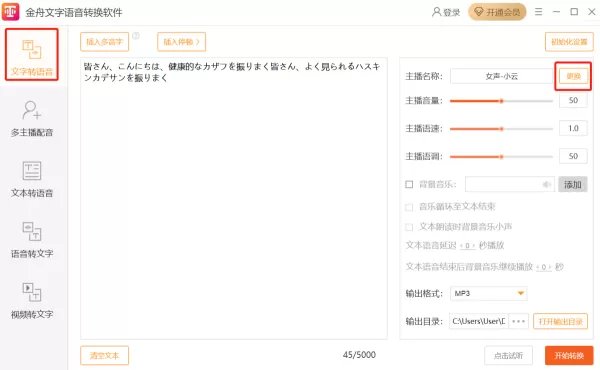Click the 点击试听 preview button
Viewport: 600px width, 370px height.
coord(509,355)
